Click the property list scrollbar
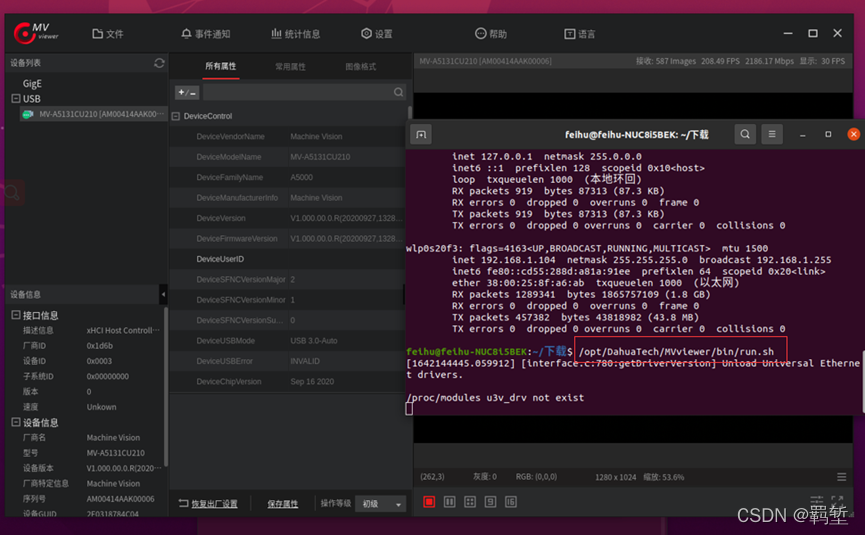 pyautogui.click(x=409, y=113)
